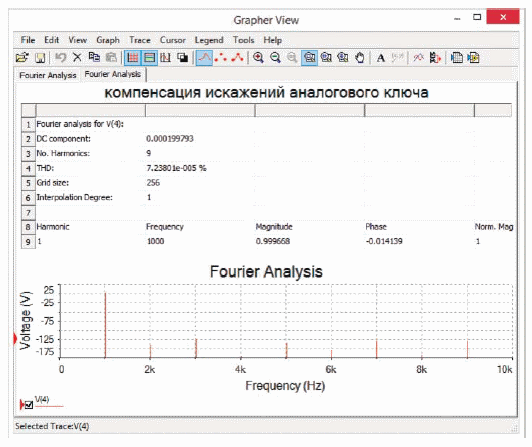This screenshot has height=447, width=532.
Task: Open the Legend menu
Action: pyautogui.click(x=209, y=40)
